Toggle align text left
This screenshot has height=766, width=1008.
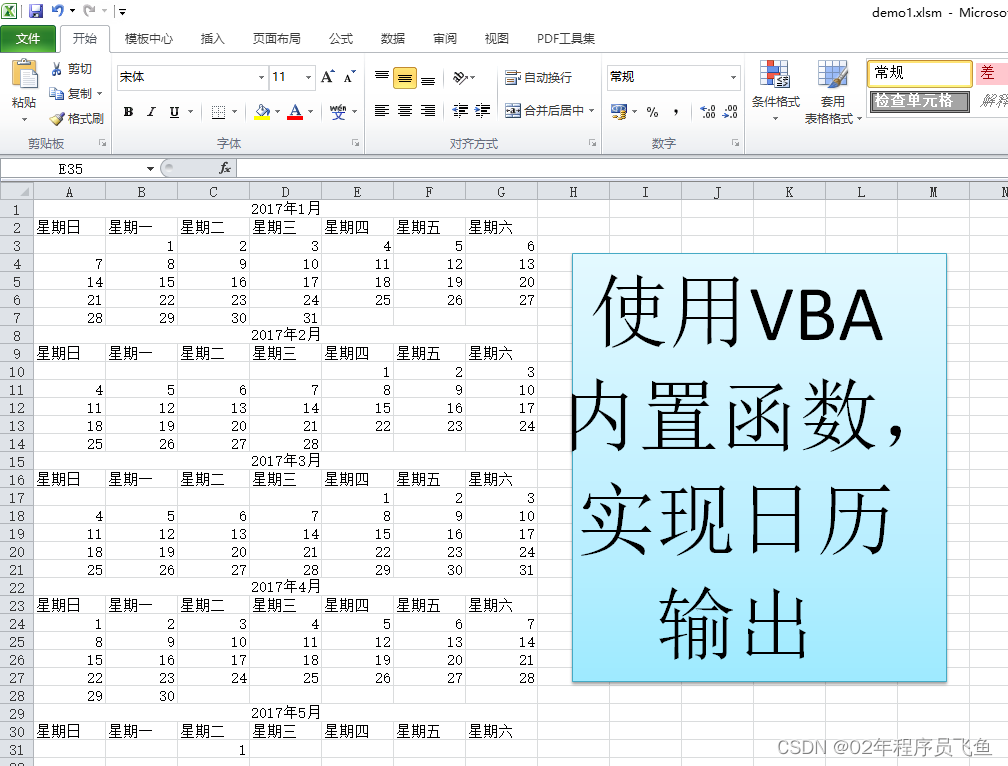(382, 111)
